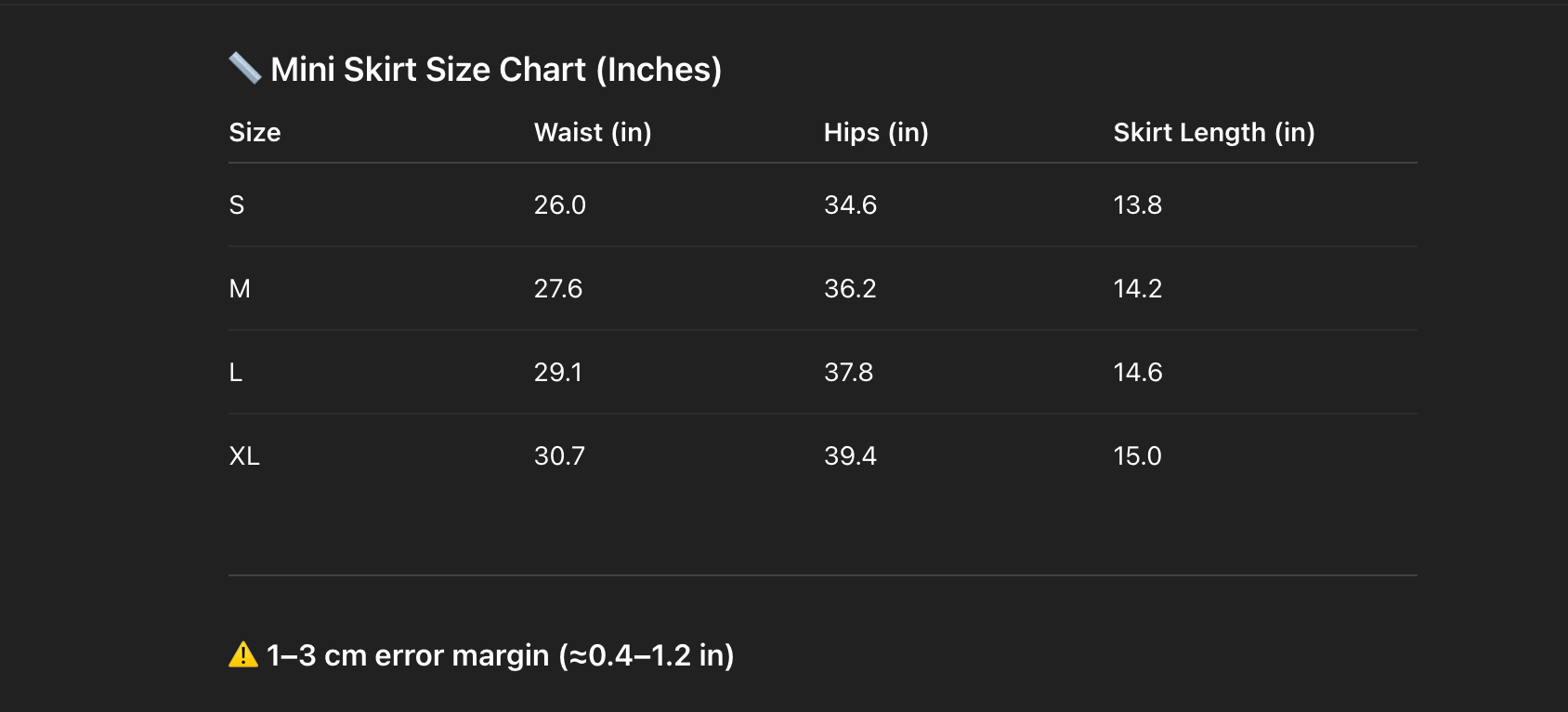1568x712 pixels.
Task: Select the 36.2 hips value
Action: click(850, 289)
